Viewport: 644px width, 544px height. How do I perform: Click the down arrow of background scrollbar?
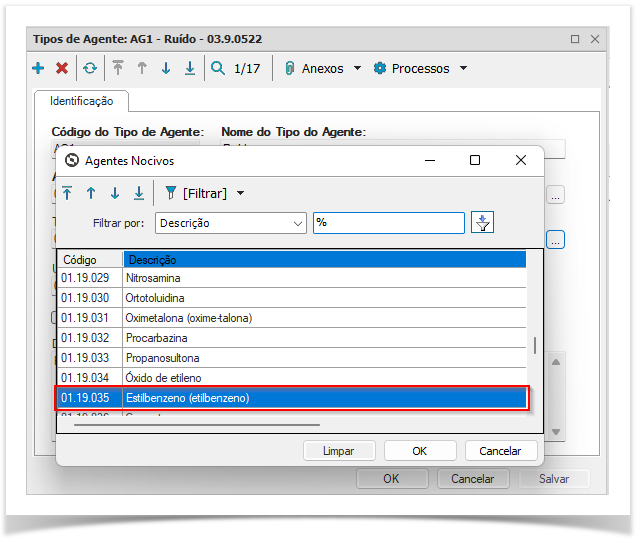(x=556, y=432)
